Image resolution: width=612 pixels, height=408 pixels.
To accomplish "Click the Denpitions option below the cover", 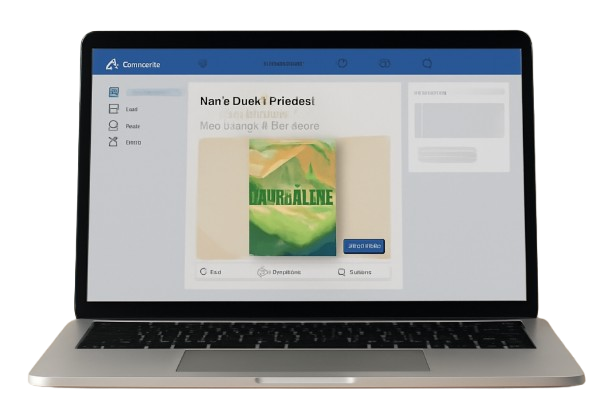I will (x=281, y=271).
